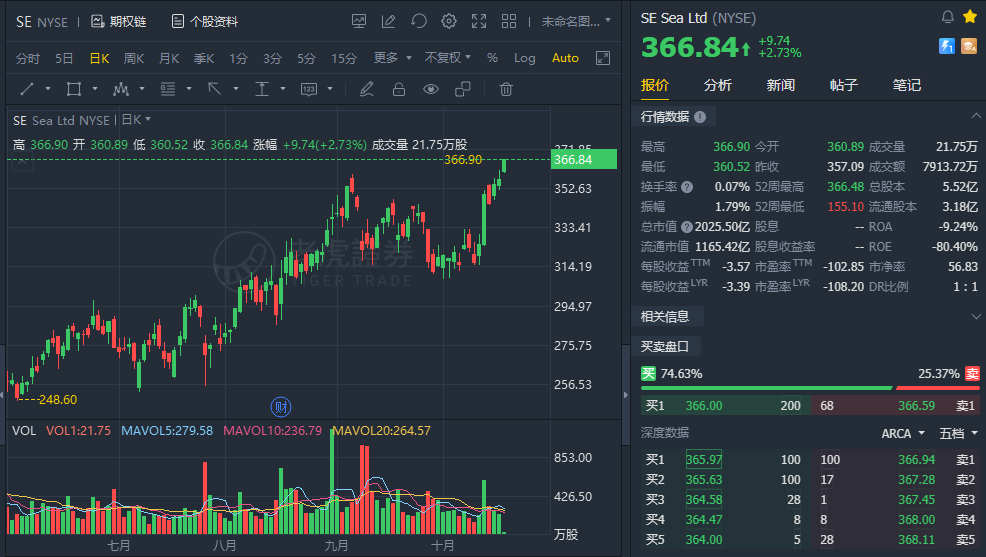Open the 日K dropdown in chart legend
This screenshot has width=986, height=557.
coord(136,119)
